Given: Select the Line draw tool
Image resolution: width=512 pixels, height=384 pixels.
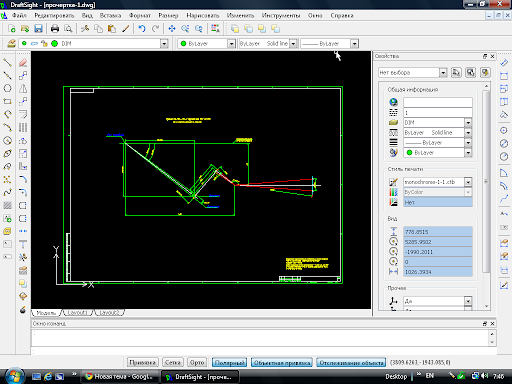Looking at the screenshot, I should pos(7,63).
